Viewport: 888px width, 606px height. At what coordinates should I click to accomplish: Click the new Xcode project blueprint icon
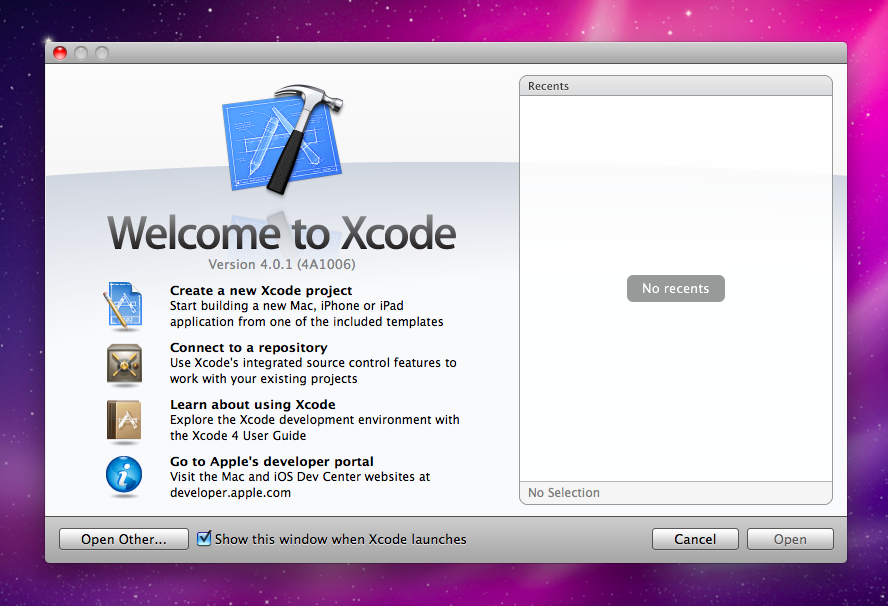[124, 306]
